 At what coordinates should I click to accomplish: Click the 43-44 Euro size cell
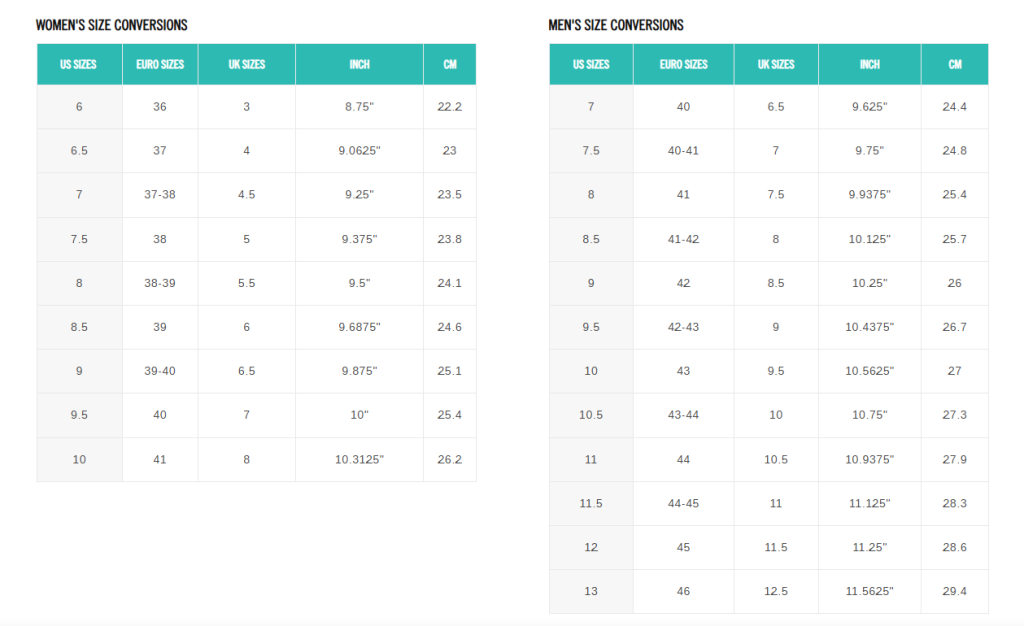point(683,415)
